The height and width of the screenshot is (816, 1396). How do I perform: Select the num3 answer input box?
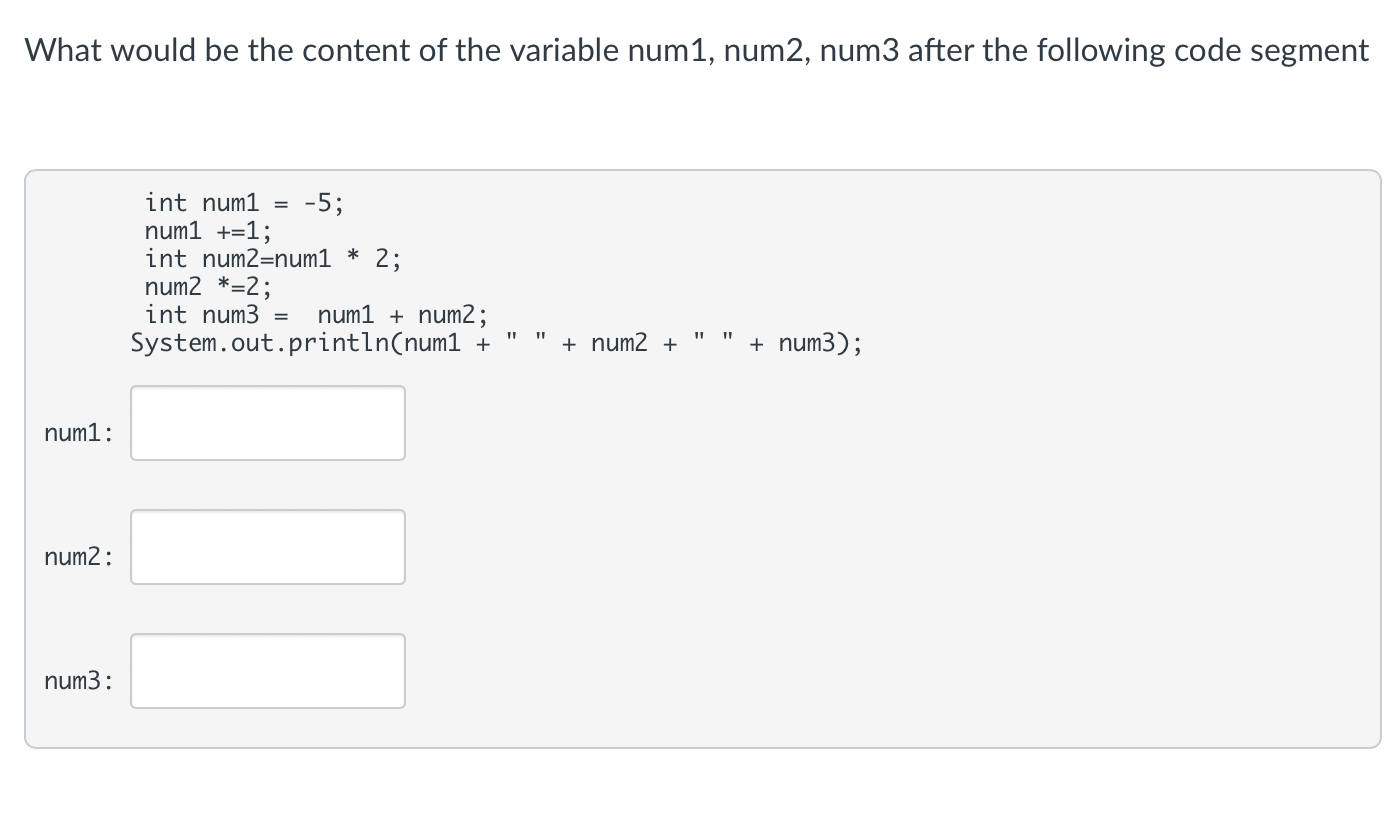click(x=268, y=671)
